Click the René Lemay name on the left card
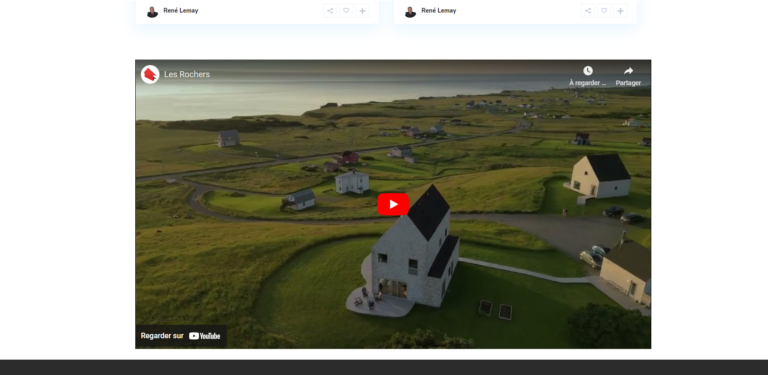This screenshot has width=768, height=375. (x=181, y=11)
